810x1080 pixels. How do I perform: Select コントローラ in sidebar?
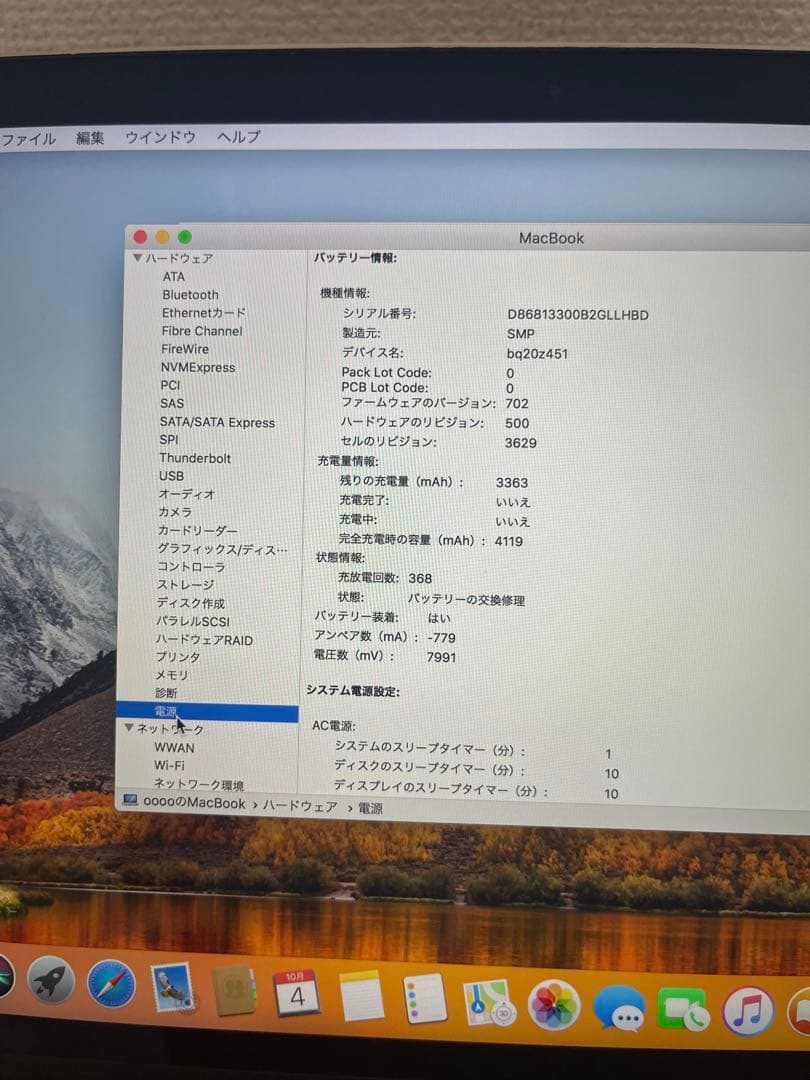(191, 567)
